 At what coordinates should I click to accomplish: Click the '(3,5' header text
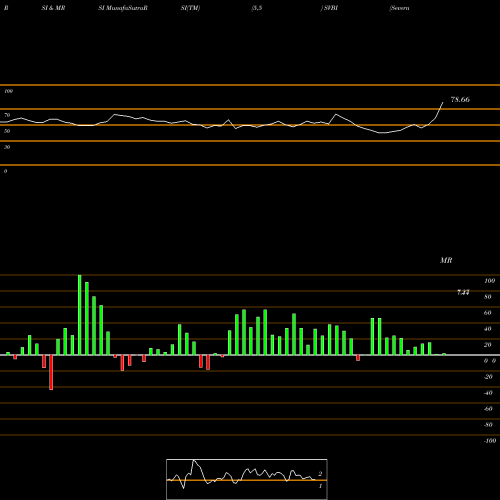(x=257, y=8)
